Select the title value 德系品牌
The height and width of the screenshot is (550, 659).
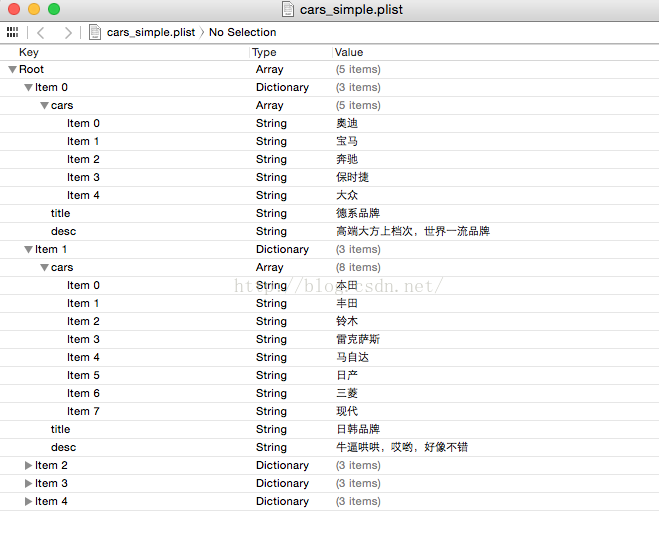pos(358,214)
